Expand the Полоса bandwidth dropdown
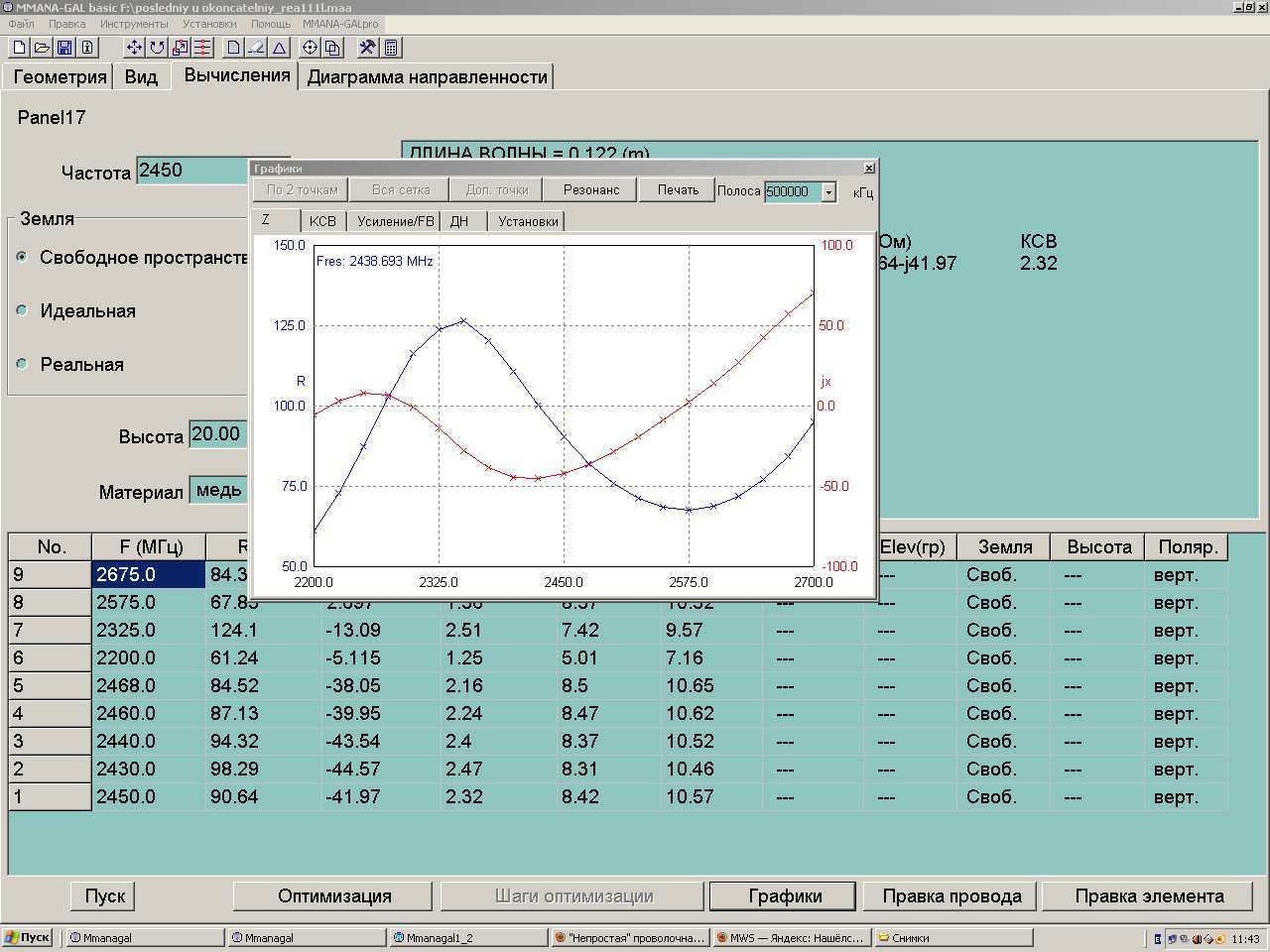Image resolution: width=1270 pixels, height=952 pixels. pos(828,191)
